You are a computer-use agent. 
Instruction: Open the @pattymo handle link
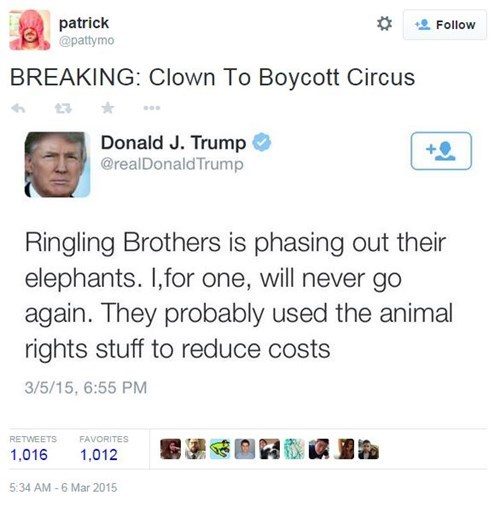click(87, 40)
